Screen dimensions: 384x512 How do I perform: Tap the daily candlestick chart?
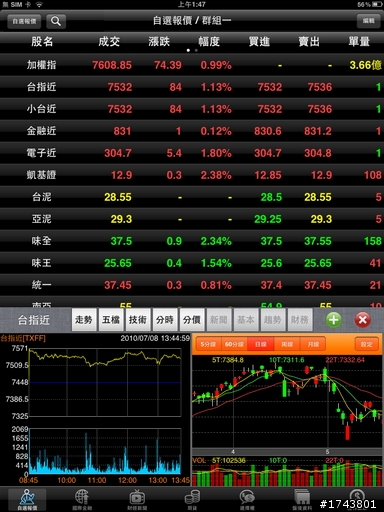[287, 402]
